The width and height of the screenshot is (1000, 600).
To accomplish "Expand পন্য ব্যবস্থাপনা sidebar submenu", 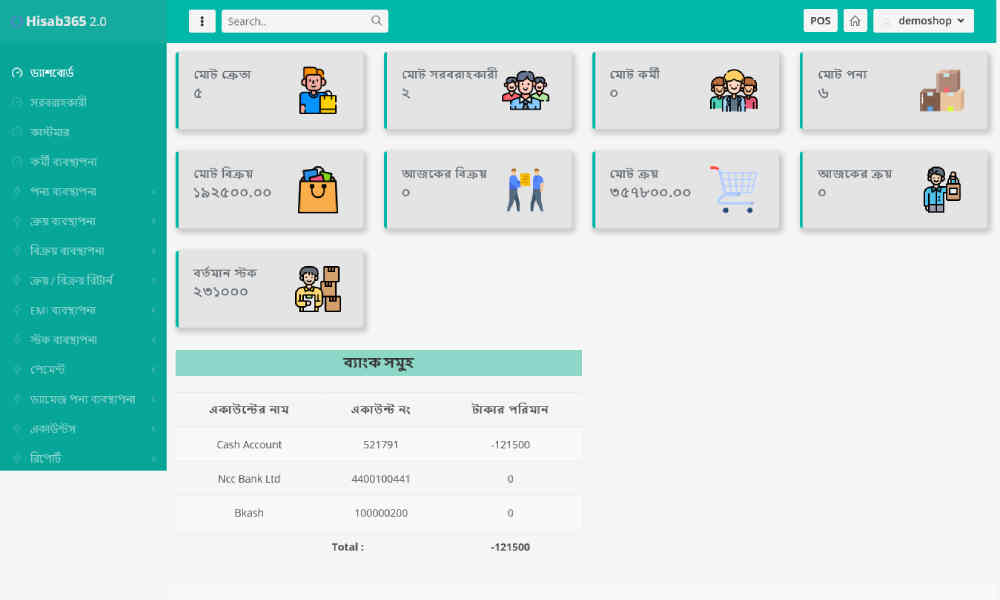I will (83, 191).
